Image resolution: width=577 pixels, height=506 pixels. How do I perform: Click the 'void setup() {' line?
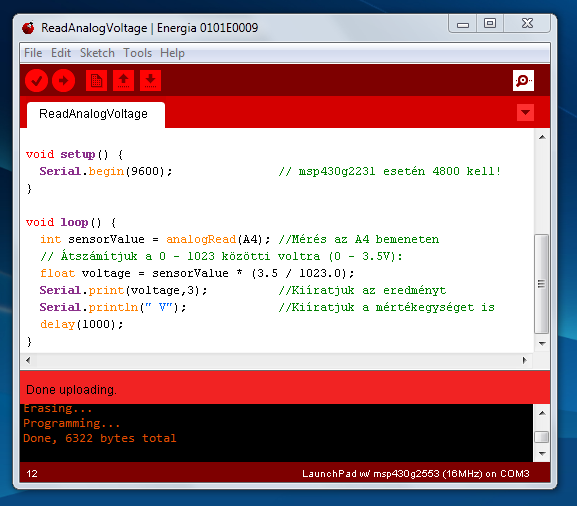(x=75, y=155)
